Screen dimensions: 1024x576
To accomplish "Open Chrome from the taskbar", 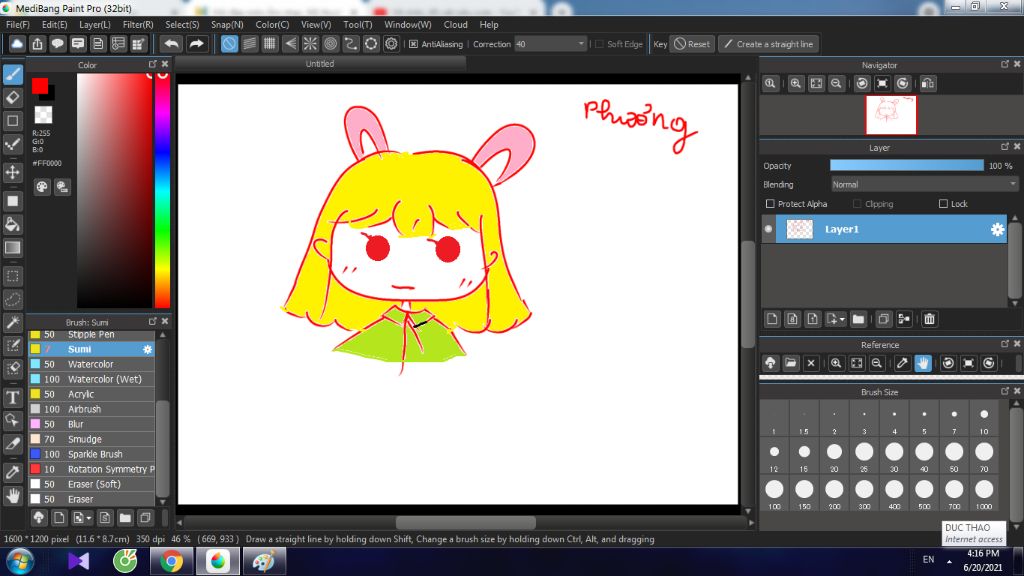I will pos(171,561).
